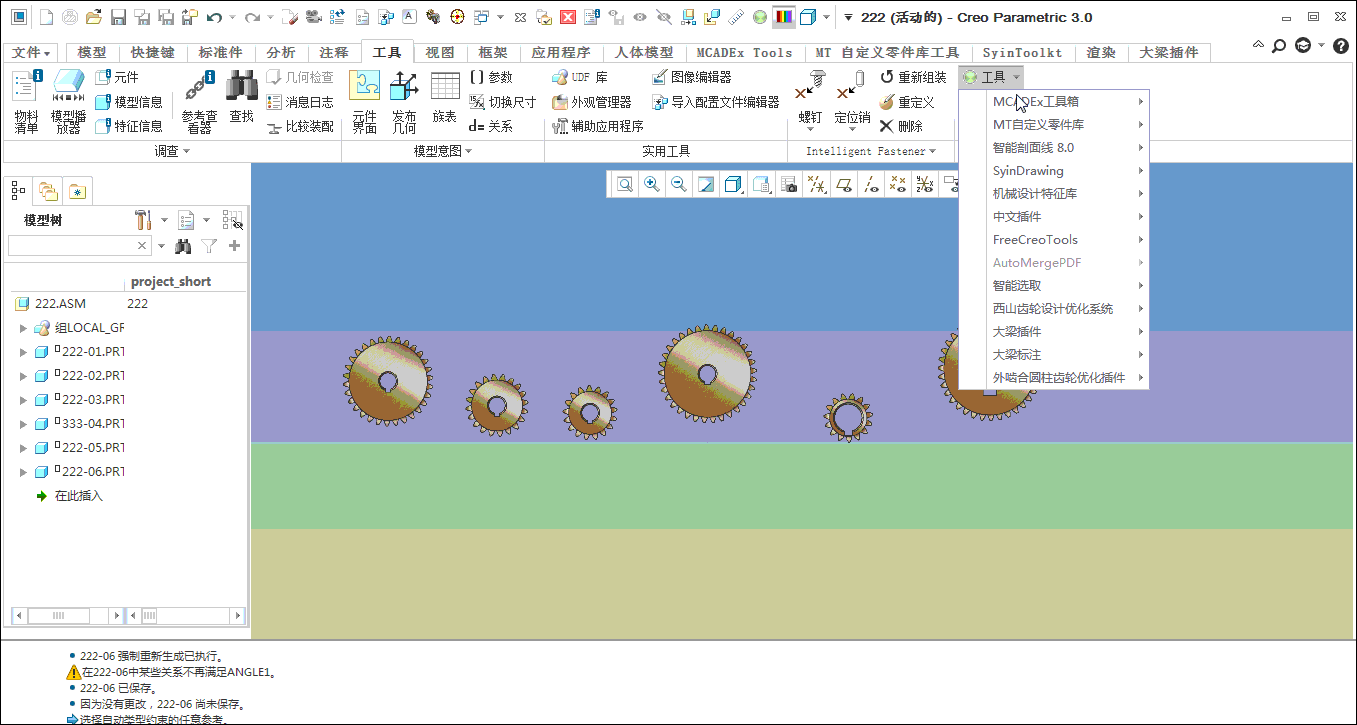Click the Creo help question mark icon

[1341, 46]
